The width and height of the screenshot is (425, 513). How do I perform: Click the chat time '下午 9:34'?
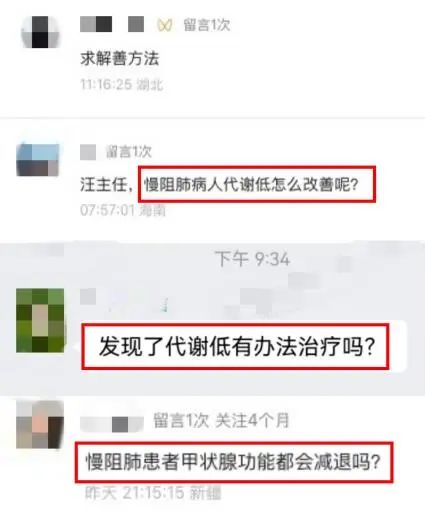(x=252, y=259)
